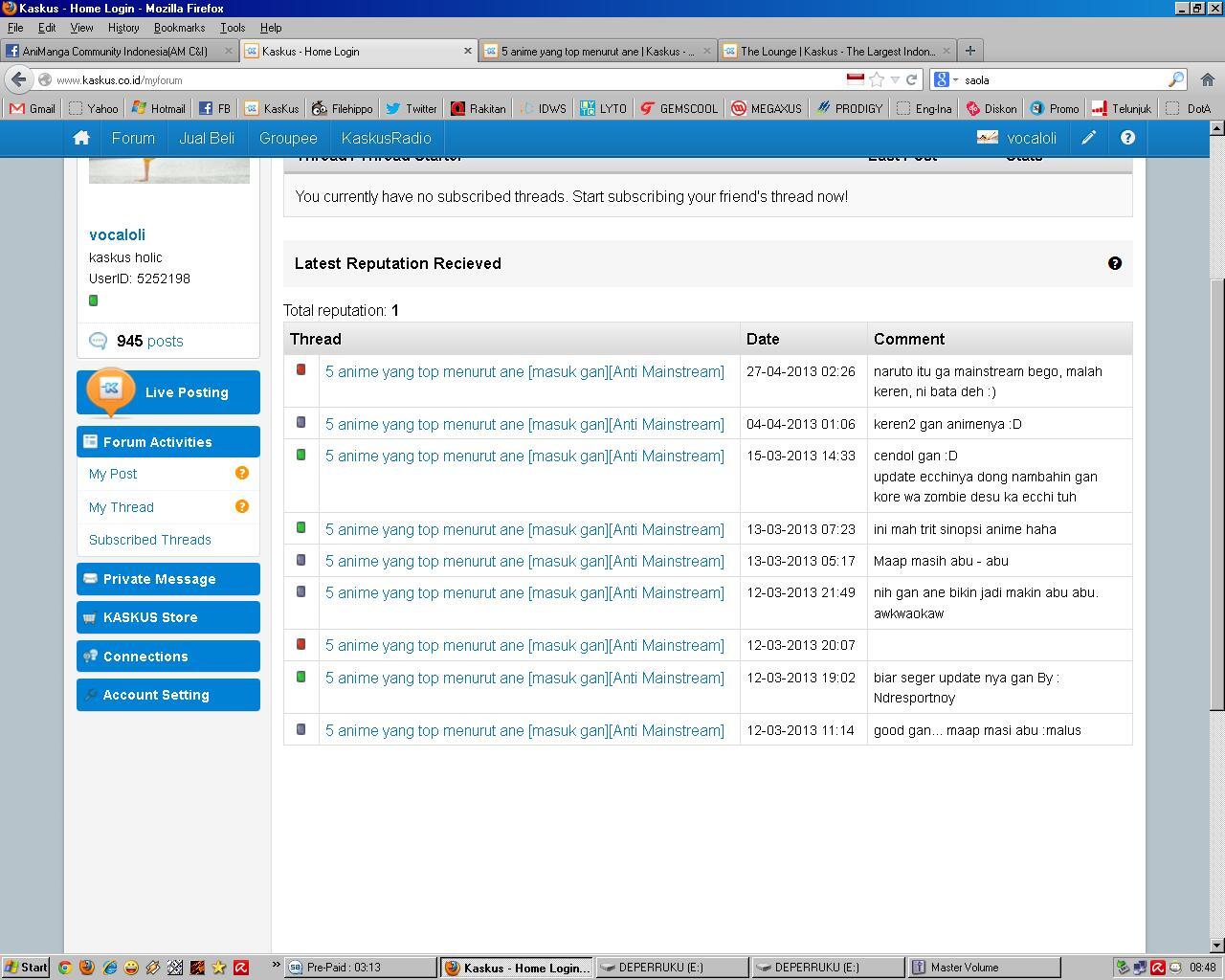Open Gmail bookmark

click(33, 108)
